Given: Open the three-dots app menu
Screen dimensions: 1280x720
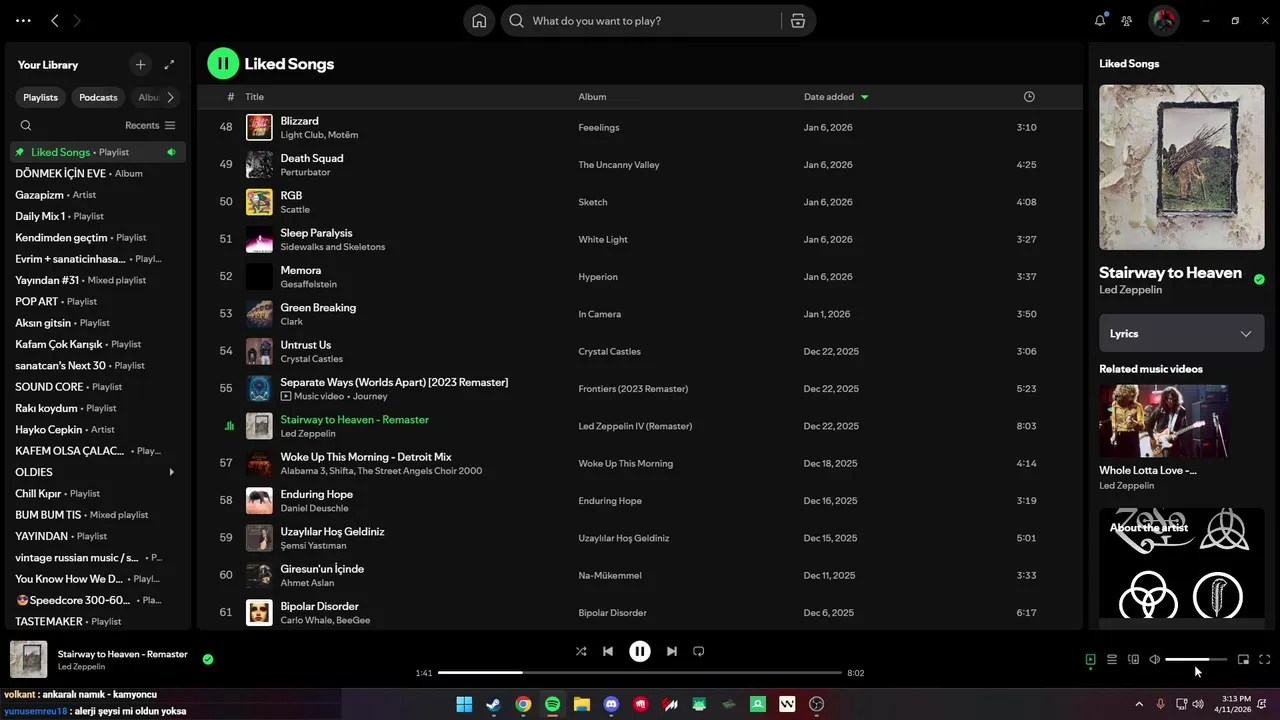Looking at the screenshot, I should pyautogui.click(x=23, y=20).
